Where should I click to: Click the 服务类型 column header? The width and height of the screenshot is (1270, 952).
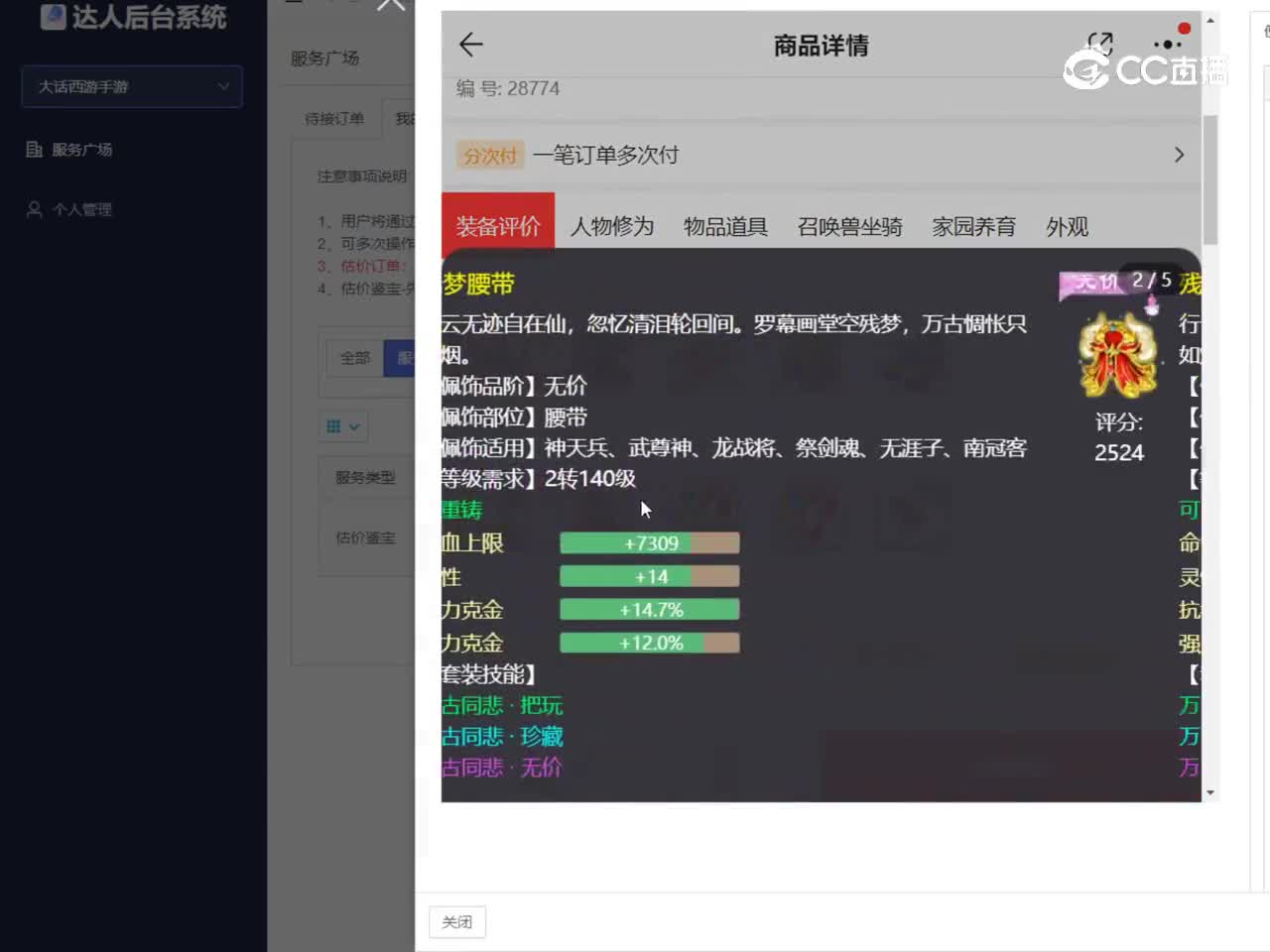(365, 477)
